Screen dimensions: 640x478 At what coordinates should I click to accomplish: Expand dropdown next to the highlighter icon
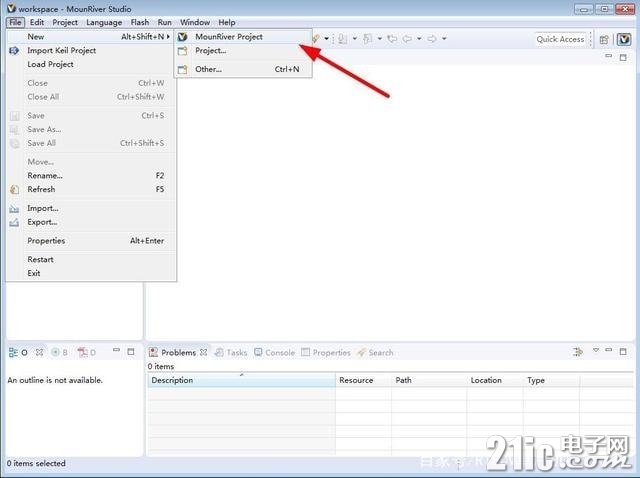pyautogui.click(x=327, y=39)
